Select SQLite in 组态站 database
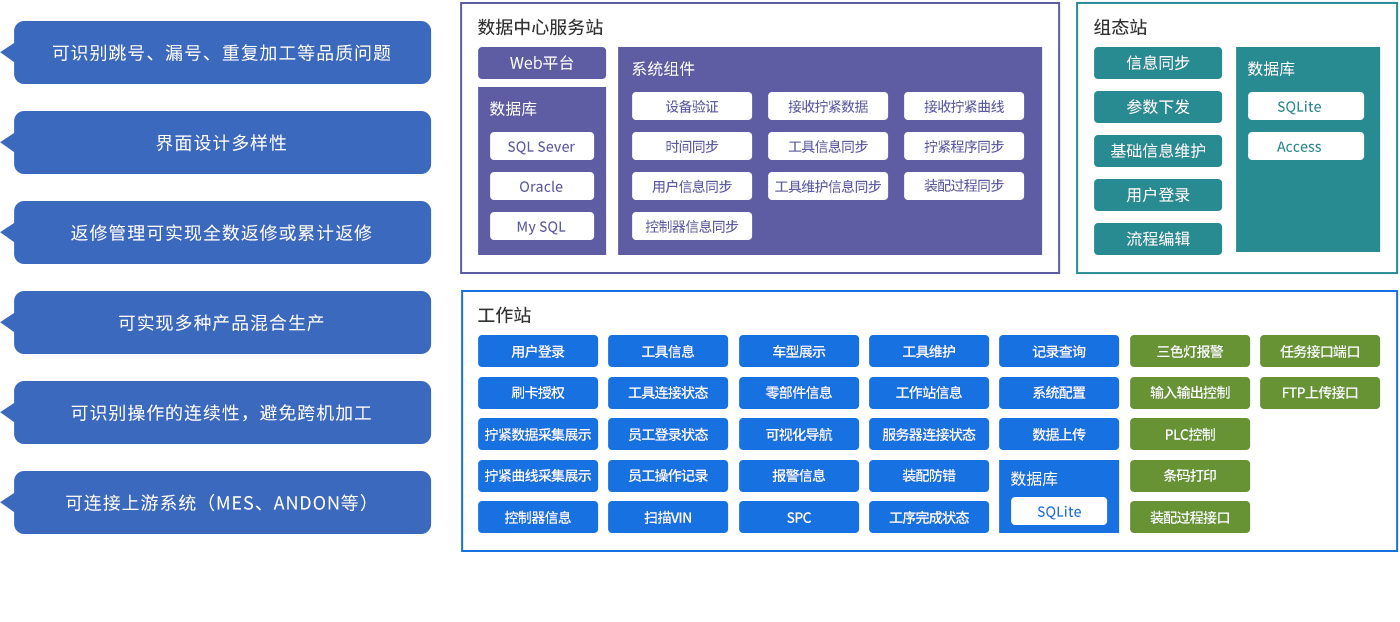Viewport: 1400px width, 622px height. point(1306,106)
